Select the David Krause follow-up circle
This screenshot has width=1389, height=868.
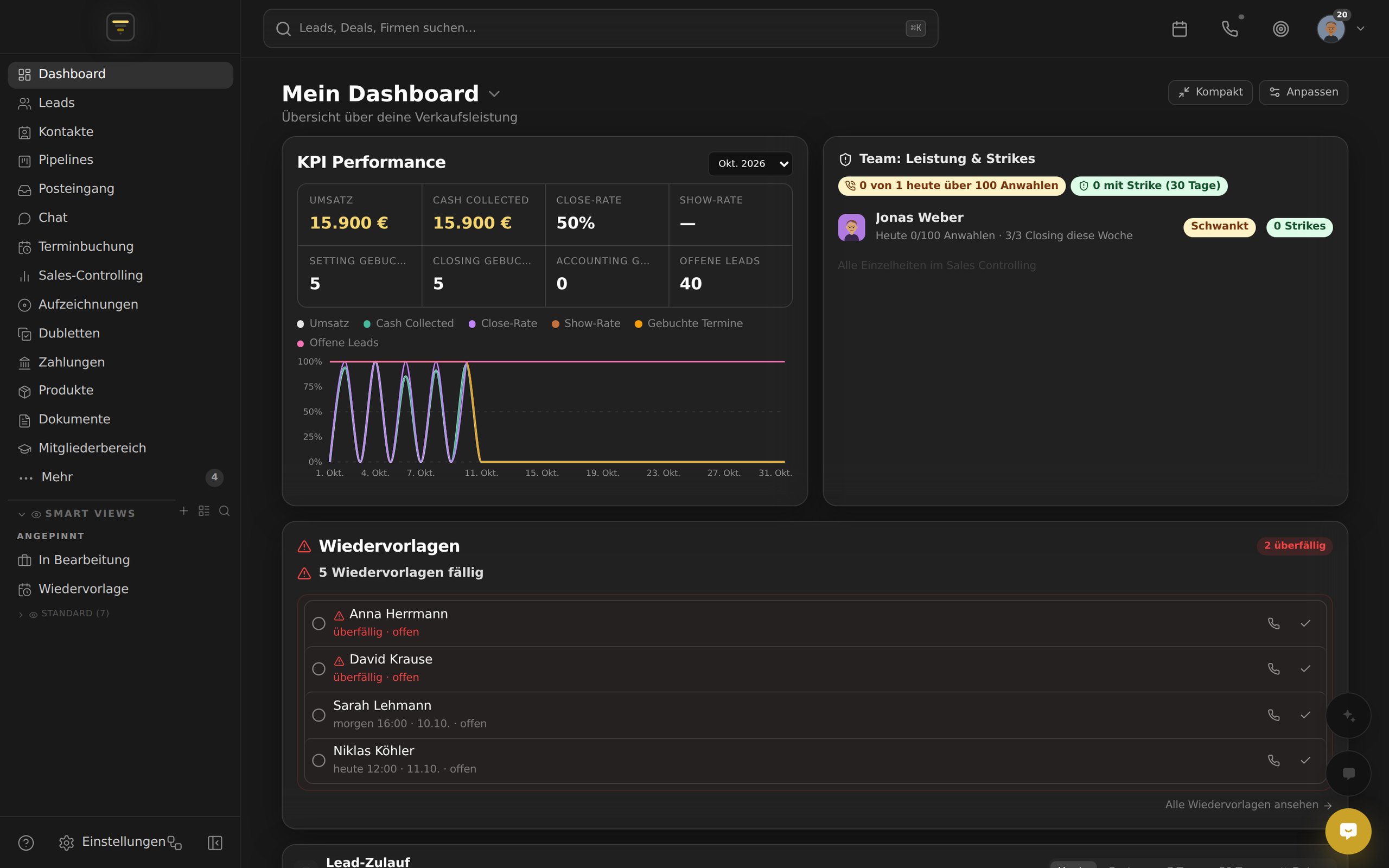pyautogui.click(x=318, y=669)
